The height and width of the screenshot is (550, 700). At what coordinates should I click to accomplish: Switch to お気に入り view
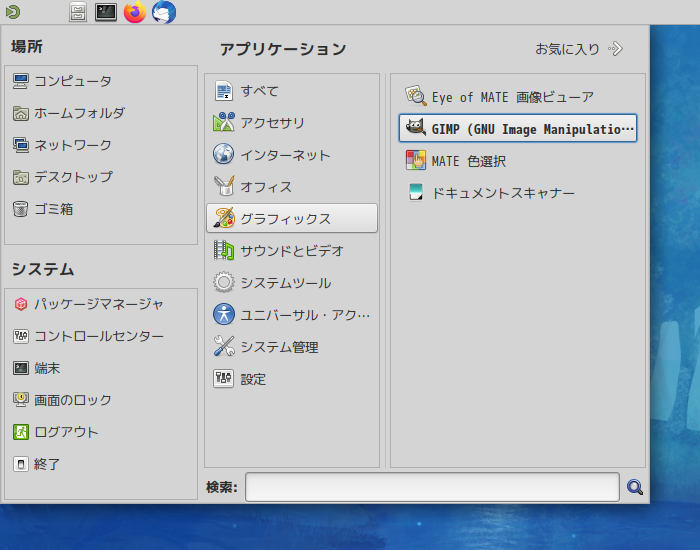pyautogui.click(x=579, y=49)
